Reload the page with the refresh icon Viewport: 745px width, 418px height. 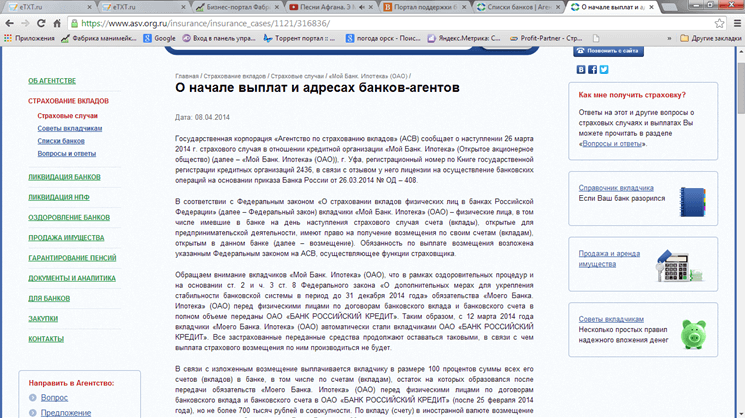tap(41, 23)
